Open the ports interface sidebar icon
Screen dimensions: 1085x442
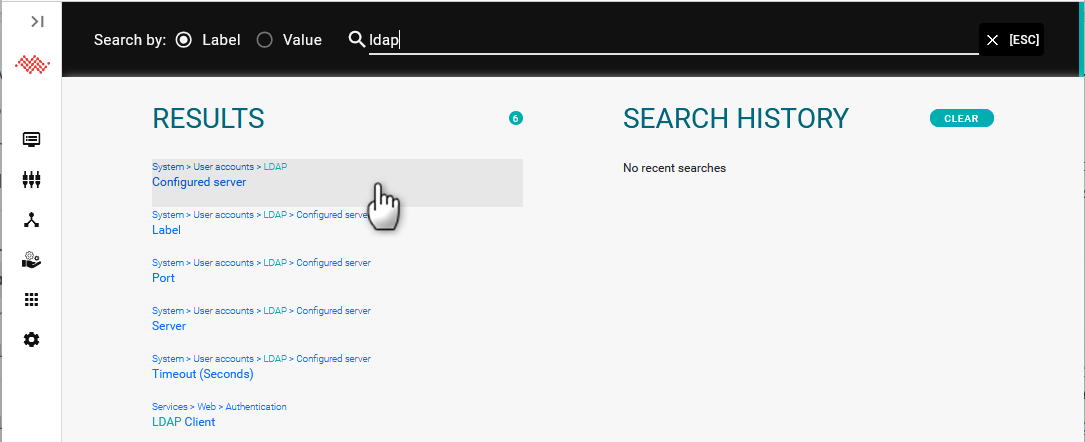coord(32,180)
